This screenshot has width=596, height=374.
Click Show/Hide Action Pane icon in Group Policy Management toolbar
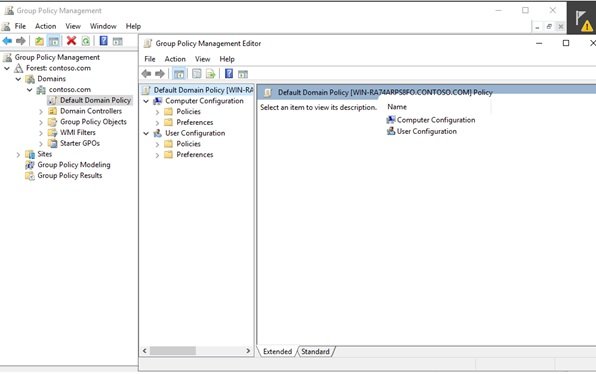(x=117, y=41)
